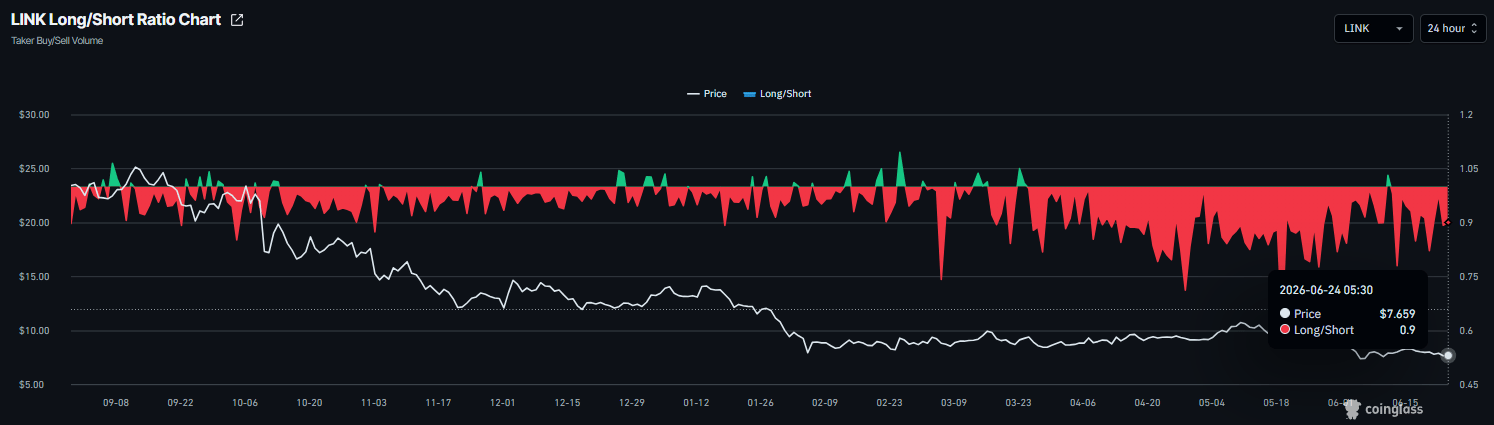1494x425 pixels.
Task: Click the 05-04 date label
Action: coord(1213,403)
